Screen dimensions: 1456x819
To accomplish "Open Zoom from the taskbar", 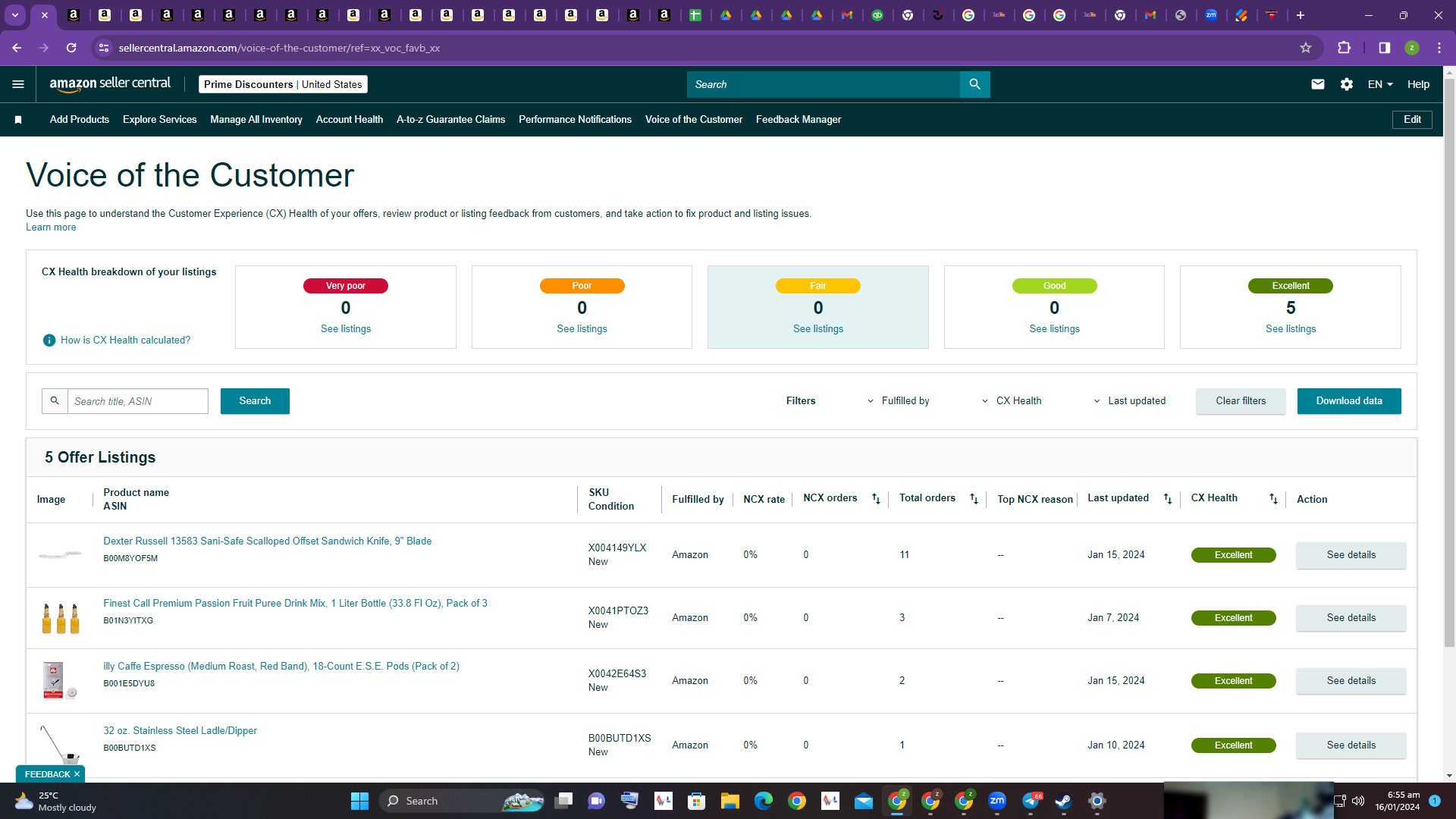I will tap(997, 801).
